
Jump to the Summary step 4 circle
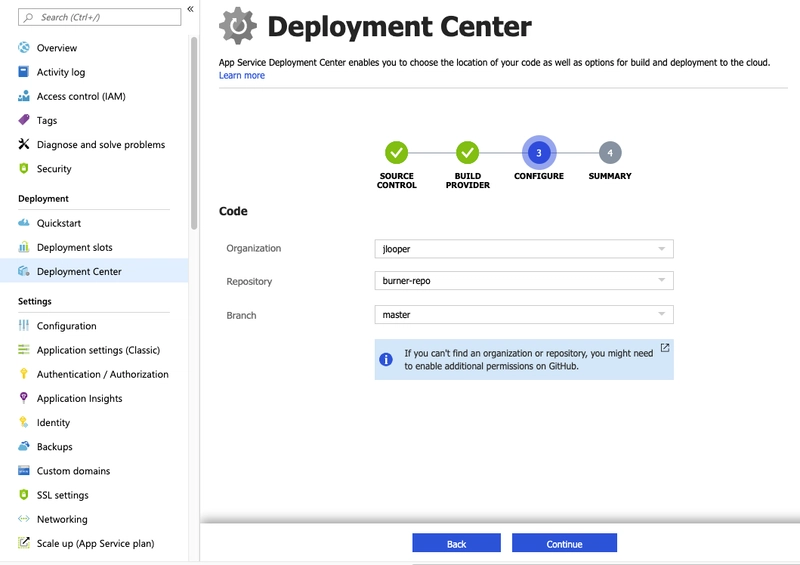610,153
